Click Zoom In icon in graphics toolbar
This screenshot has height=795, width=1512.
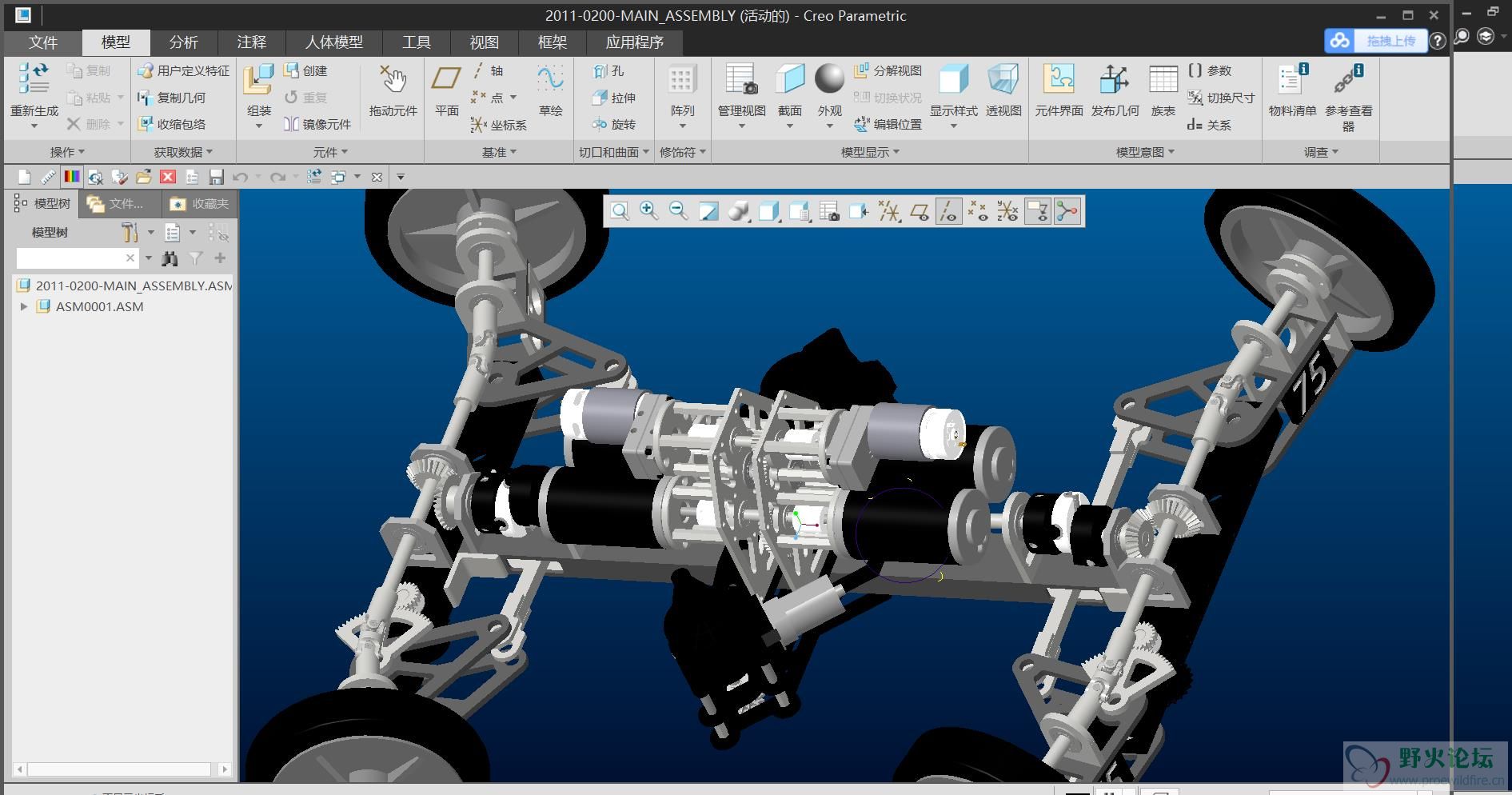[649, 211]
